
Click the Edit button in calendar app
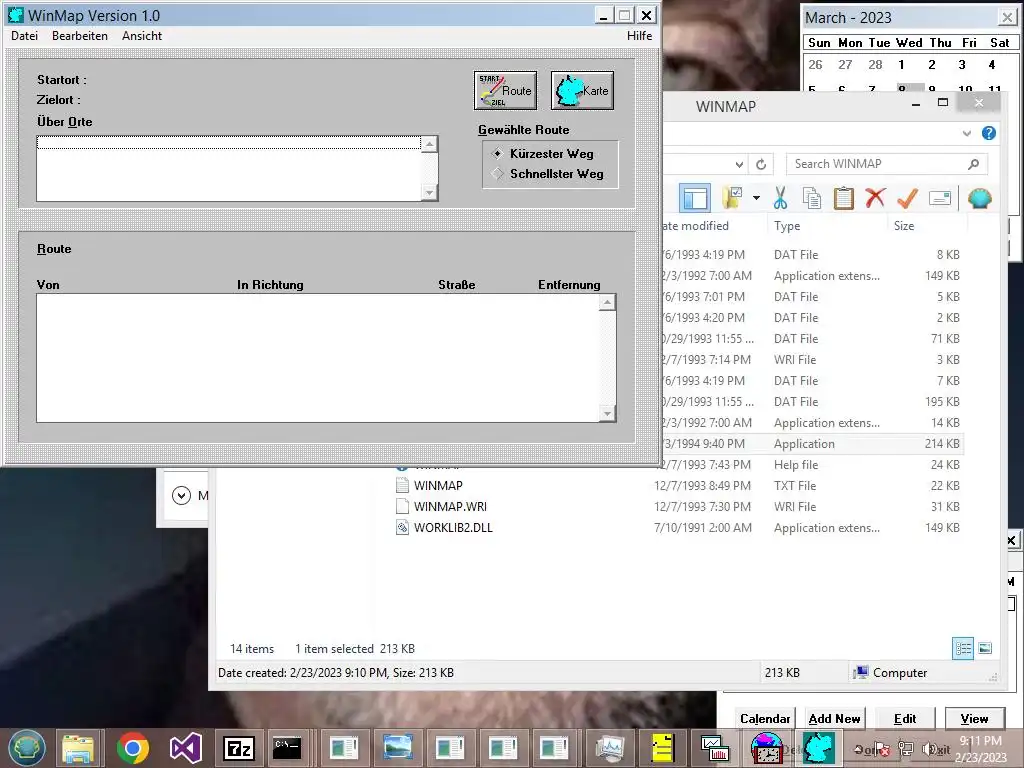coord(904,718)
